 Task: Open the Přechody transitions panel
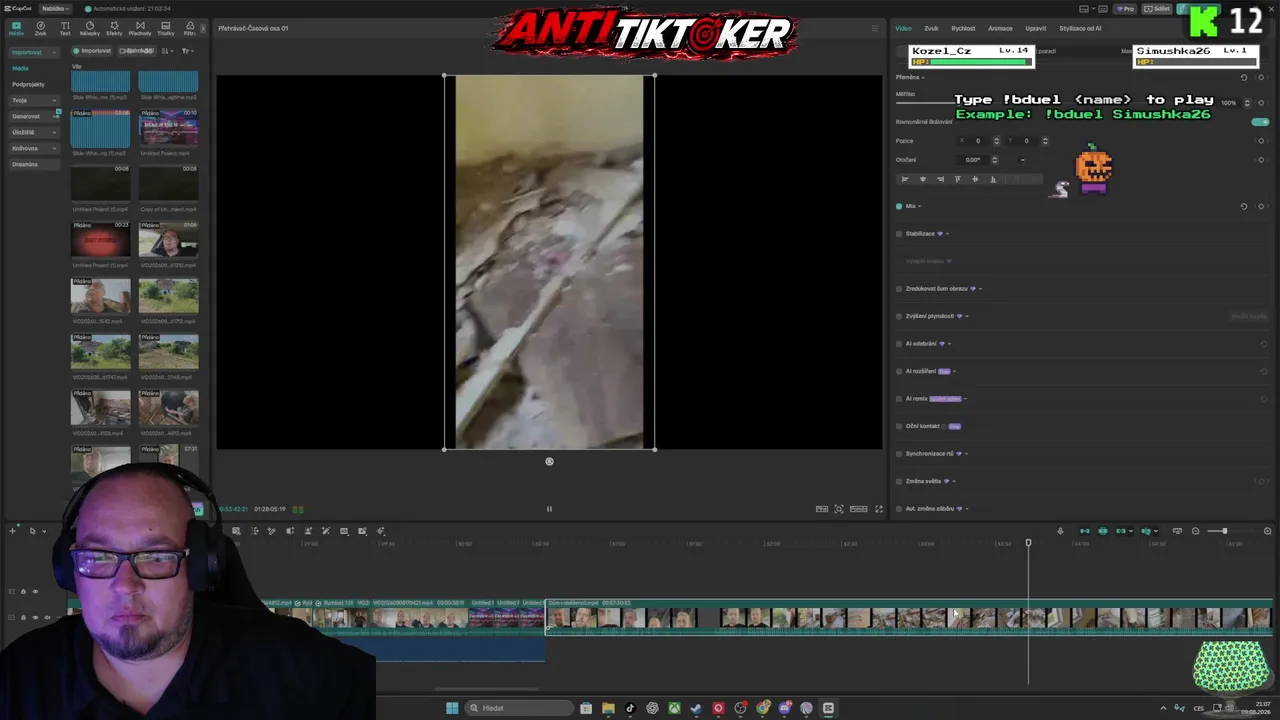[140, 28]
